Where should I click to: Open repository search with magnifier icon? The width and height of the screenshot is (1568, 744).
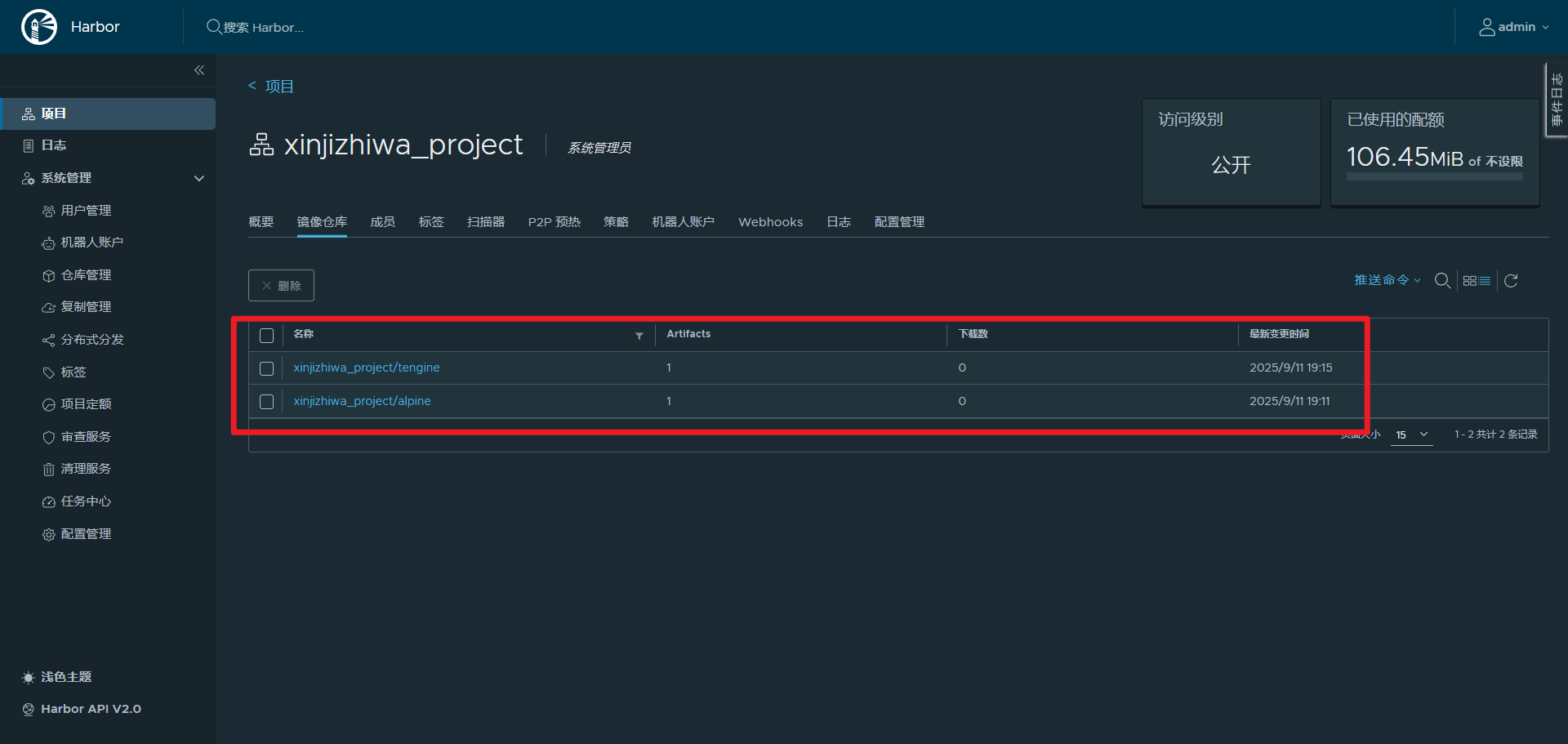click(1443, 281)
